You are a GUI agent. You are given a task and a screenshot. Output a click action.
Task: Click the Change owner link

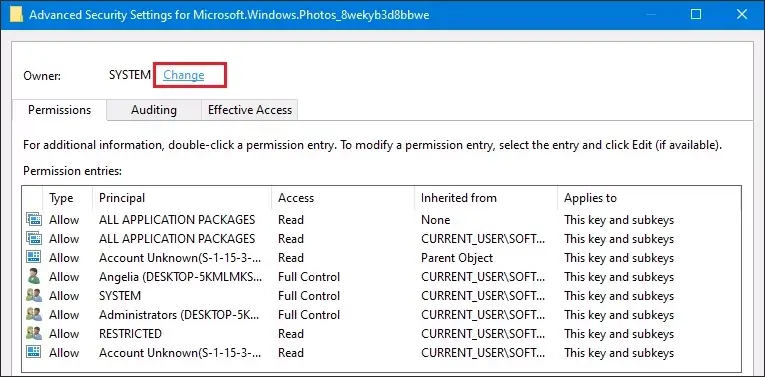(183, 75)
